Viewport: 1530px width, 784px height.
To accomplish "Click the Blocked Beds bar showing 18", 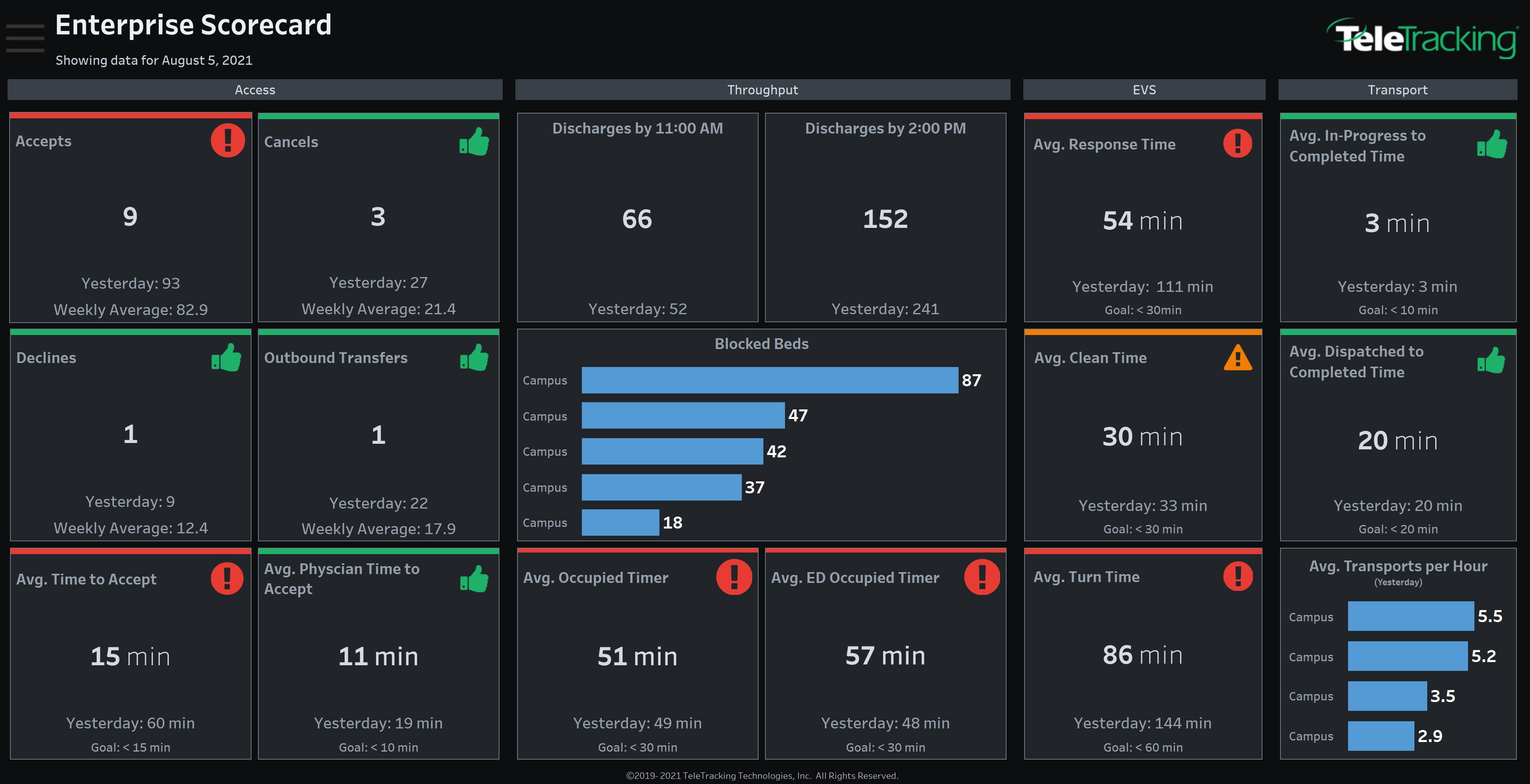I will pyautogui.click(x=620, y=523).
